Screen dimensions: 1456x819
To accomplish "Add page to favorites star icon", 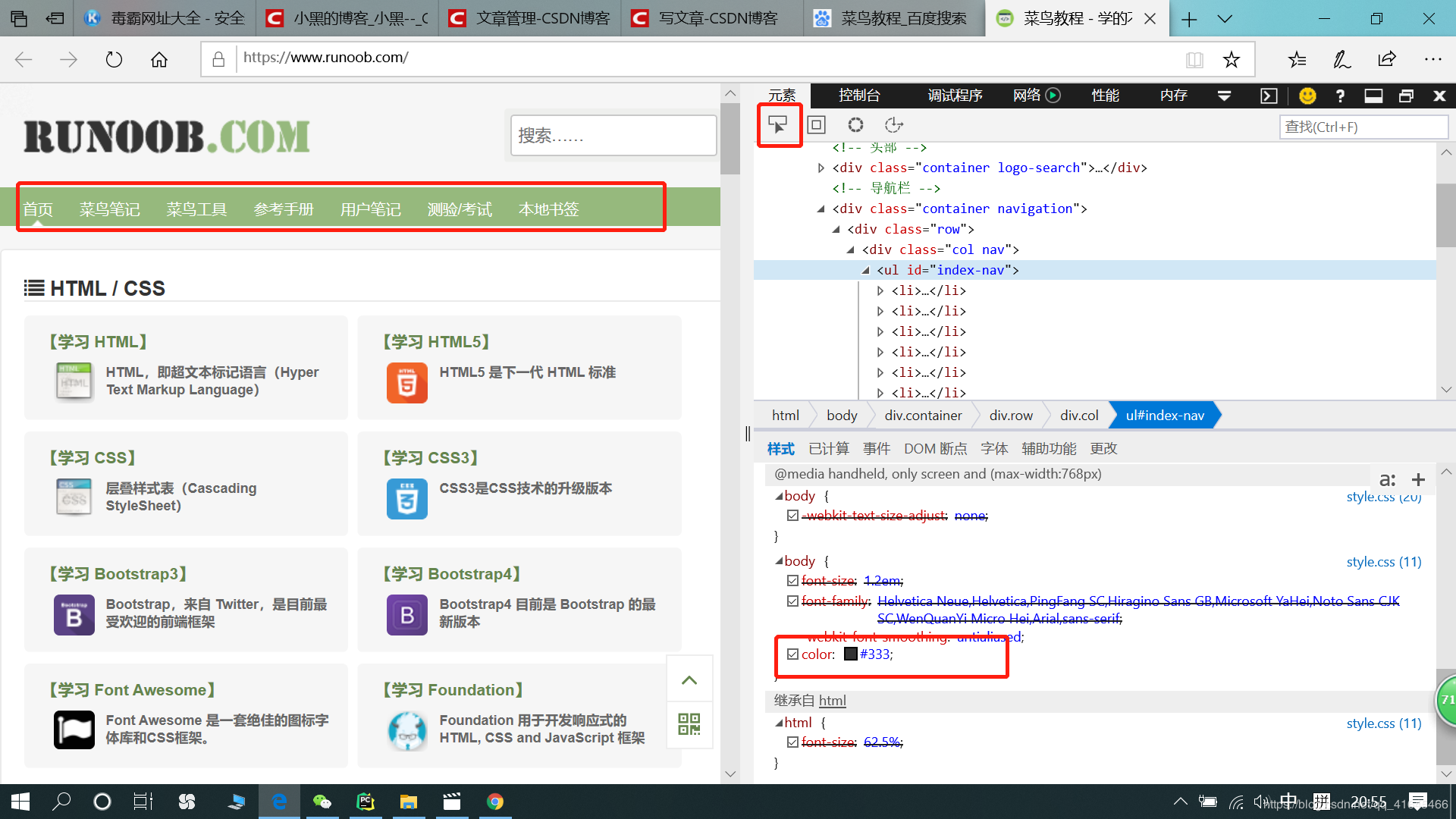I will pyautogui.click(x=1231, y=59).
